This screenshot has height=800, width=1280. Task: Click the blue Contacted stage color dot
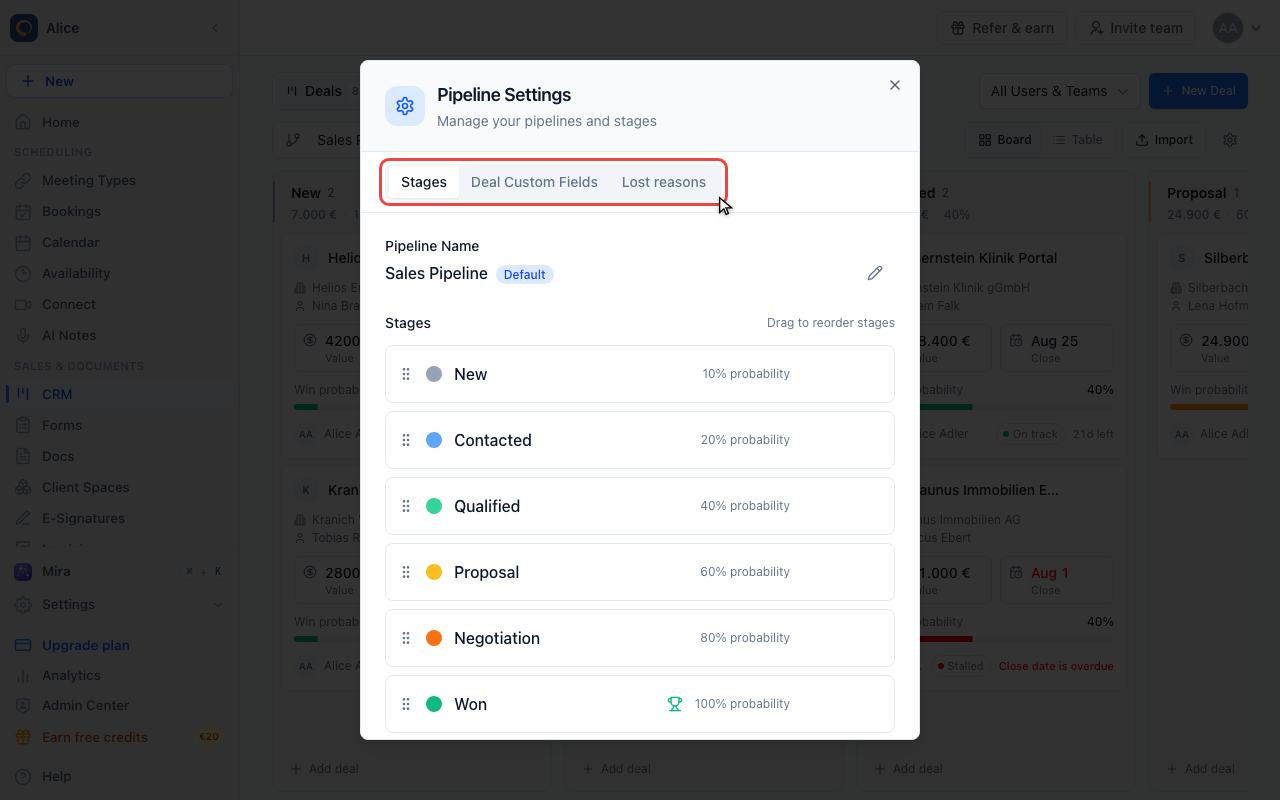pyautogui.click(x=434, y=440)
